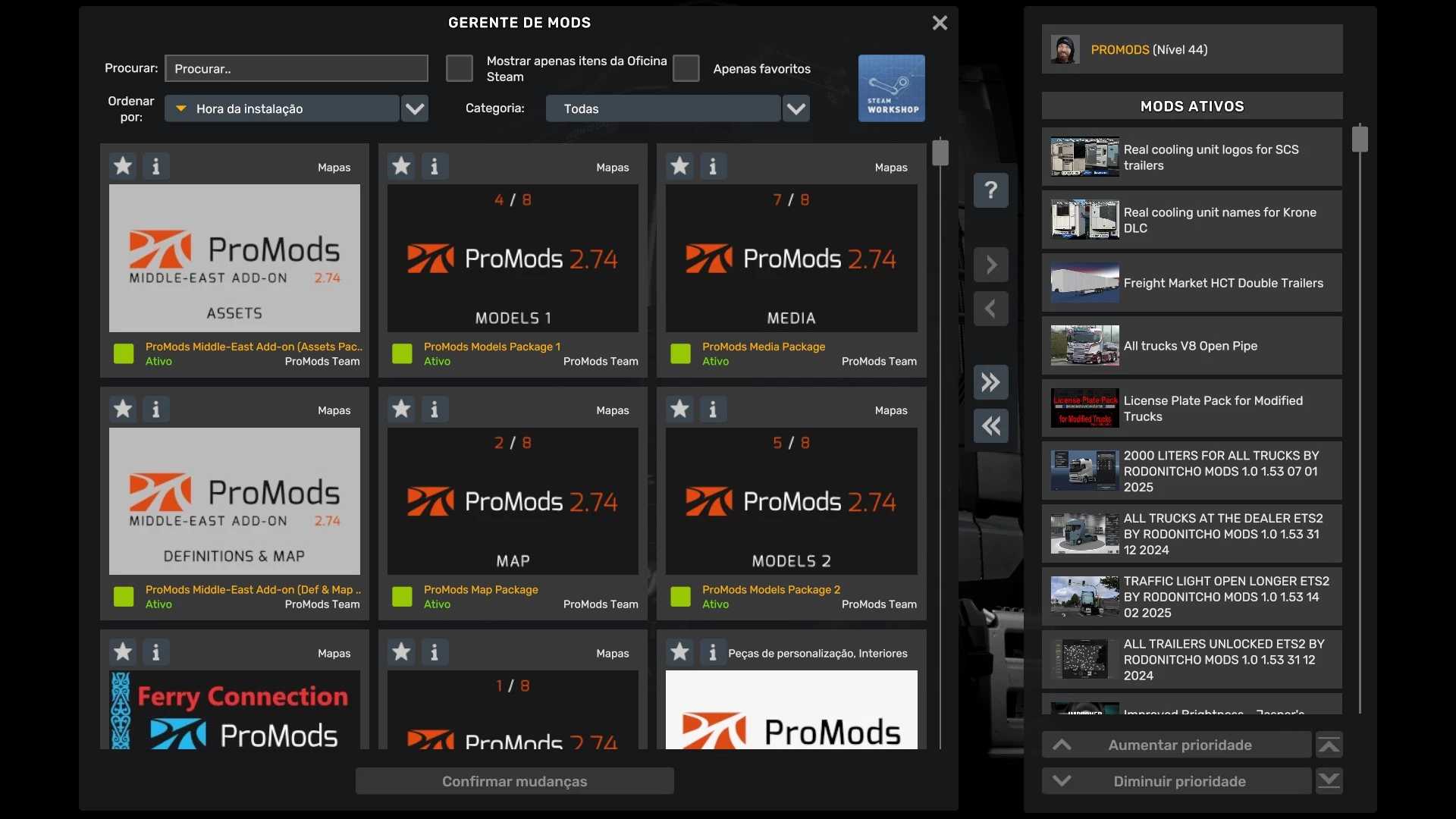Screen dimensions: 1456x819
Task: Select All trucks V8 Open Pipe mod
Action: 1191,346
